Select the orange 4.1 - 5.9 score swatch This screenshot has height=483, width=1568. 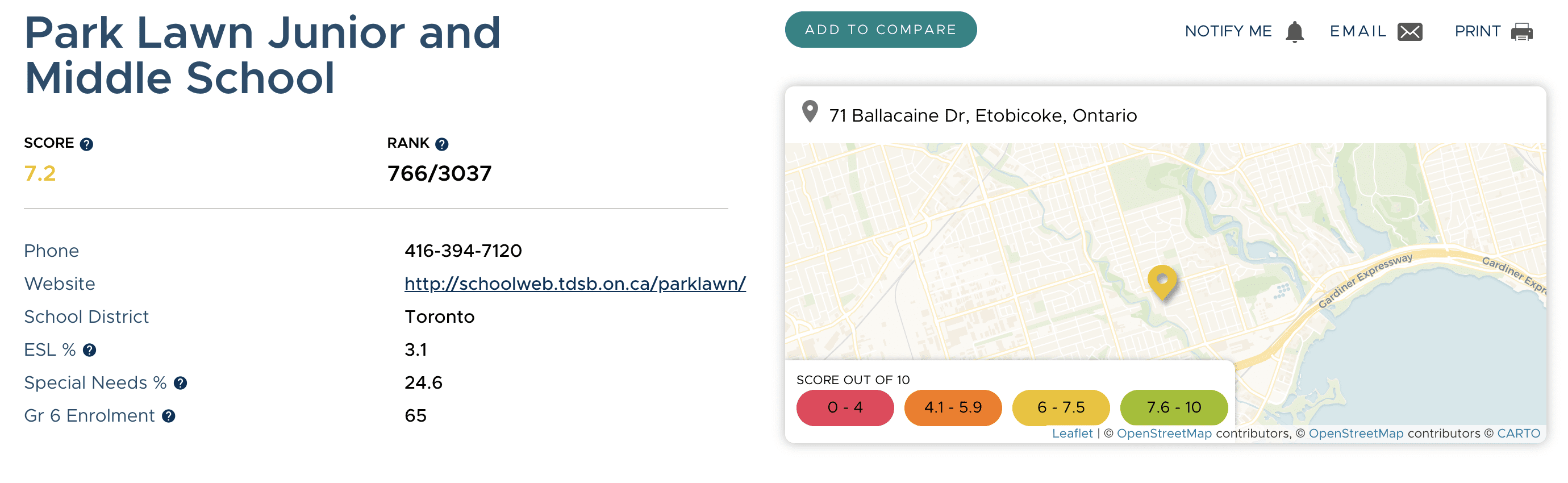tap(953, 407)
